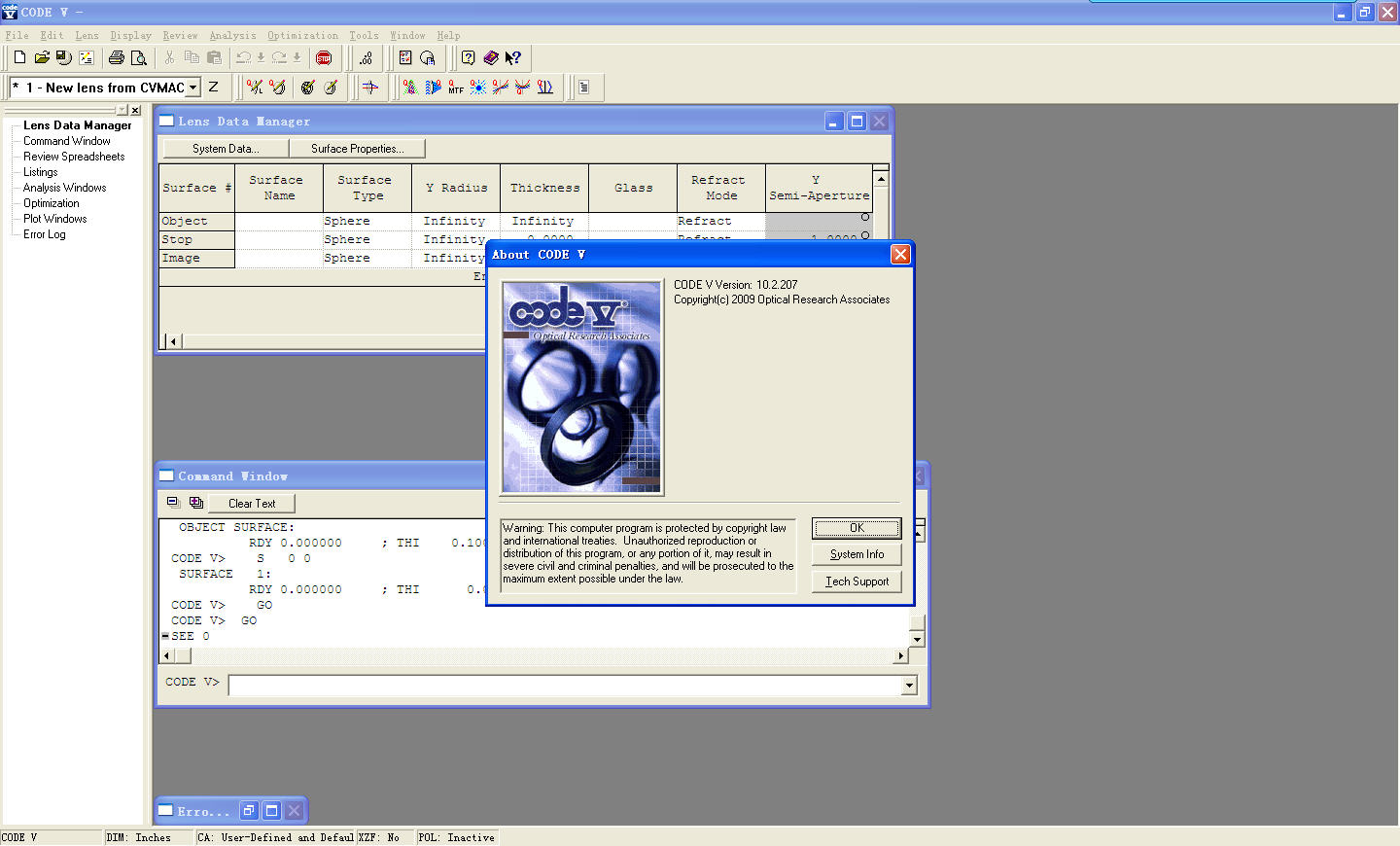Close the About CODE V dialog
The height and width of the screenshot is (846, 1400).
[x=900, y=254]
